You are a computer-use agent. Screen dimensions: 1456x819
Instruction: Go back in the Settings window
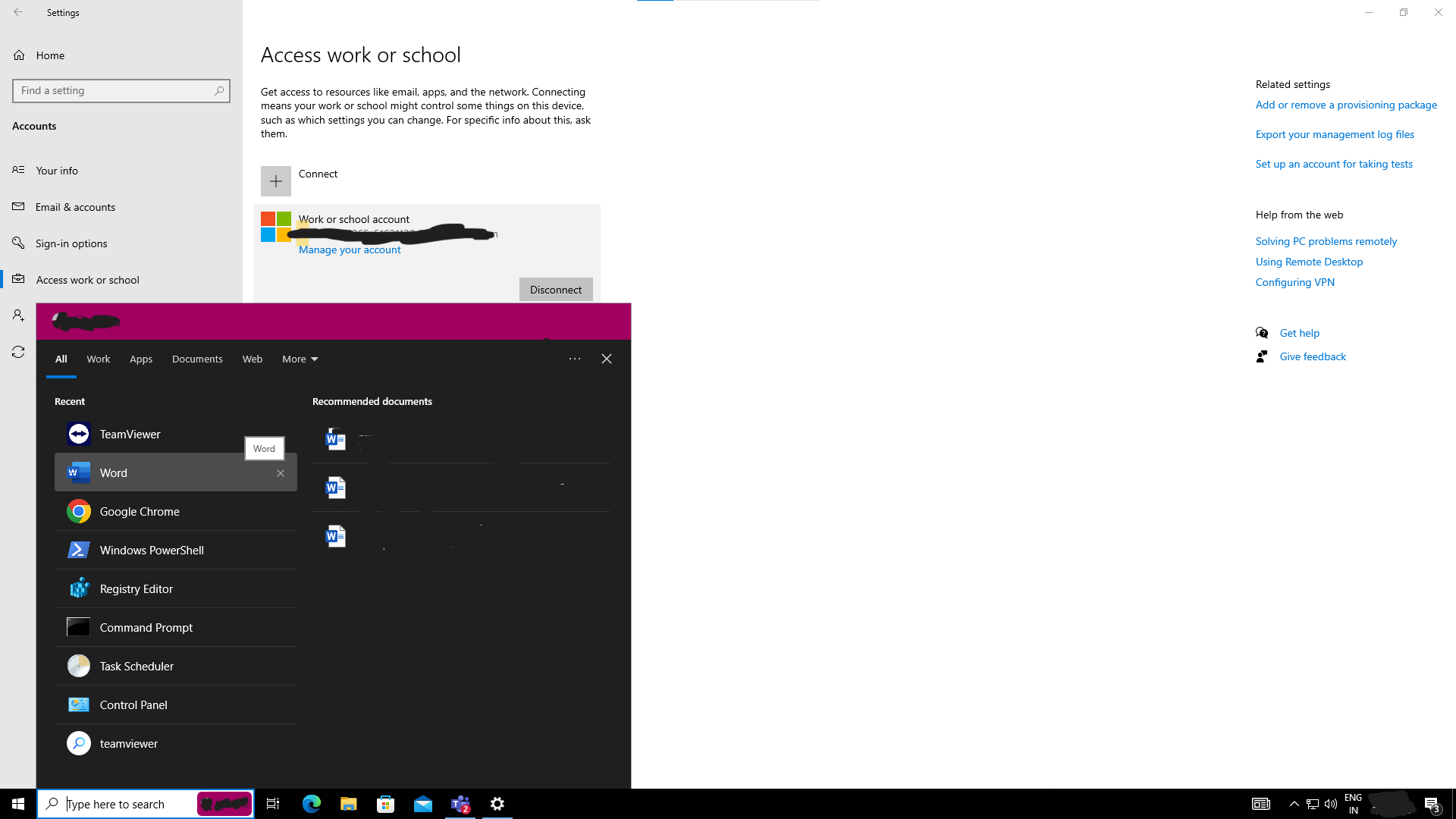(18, 12)
